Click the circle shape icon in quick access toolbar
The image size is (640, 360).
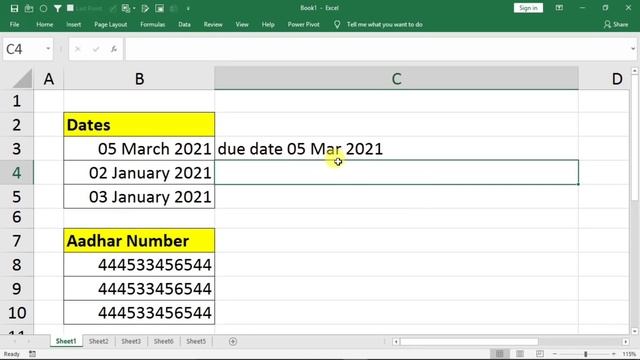pyautogui.click(x=43, y=8)
